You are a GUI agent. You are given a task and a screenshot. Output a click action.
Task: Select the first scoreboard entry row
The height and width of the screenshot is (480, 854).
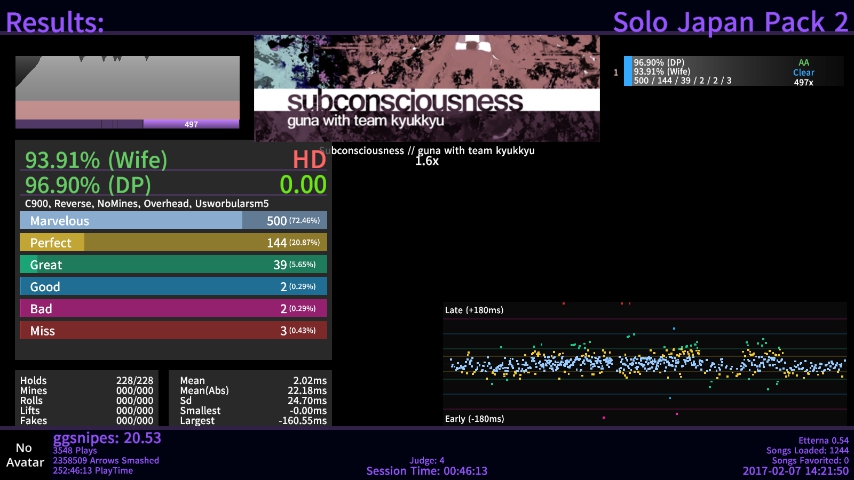point(730,71)
